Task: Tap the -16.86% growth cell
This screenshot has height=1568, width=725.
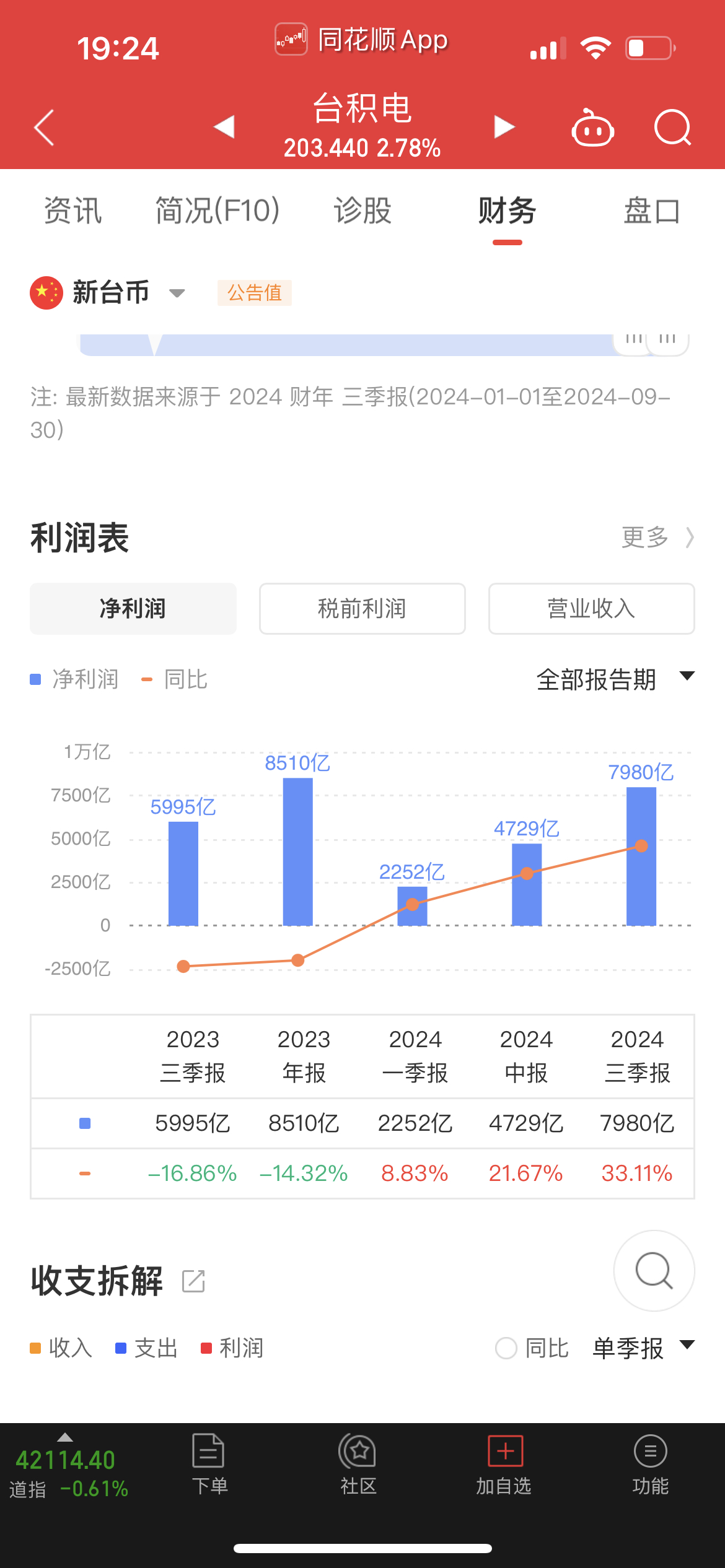Action: [x=192, y=1174]
